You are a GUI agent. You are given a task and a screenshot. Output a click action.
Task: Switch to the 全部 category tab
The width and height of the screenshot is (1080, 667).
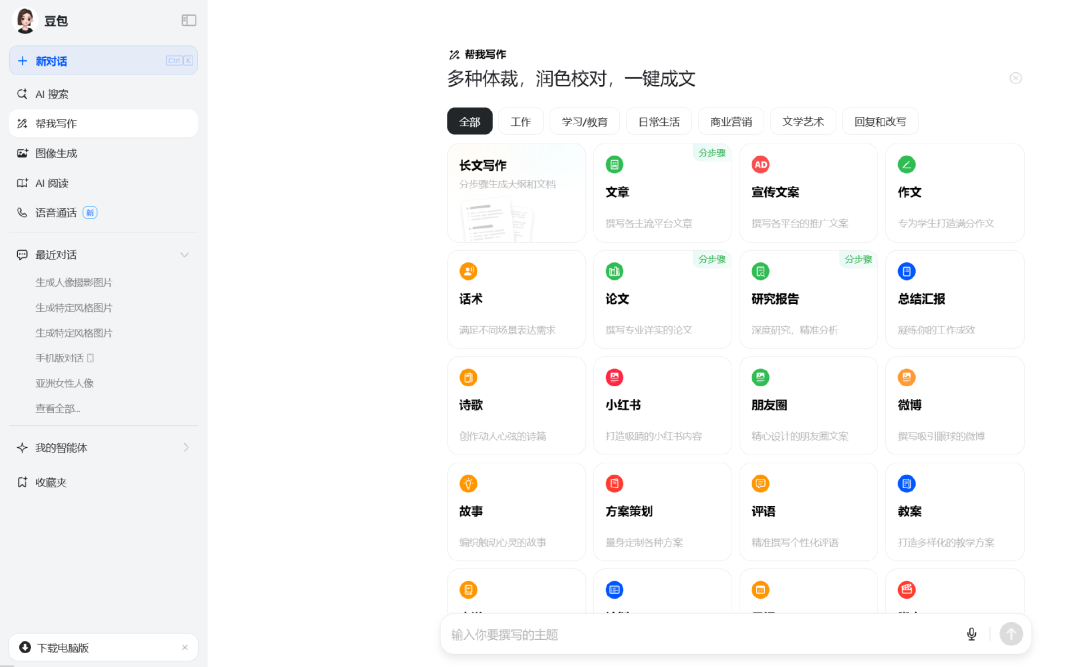click(470, 122)
